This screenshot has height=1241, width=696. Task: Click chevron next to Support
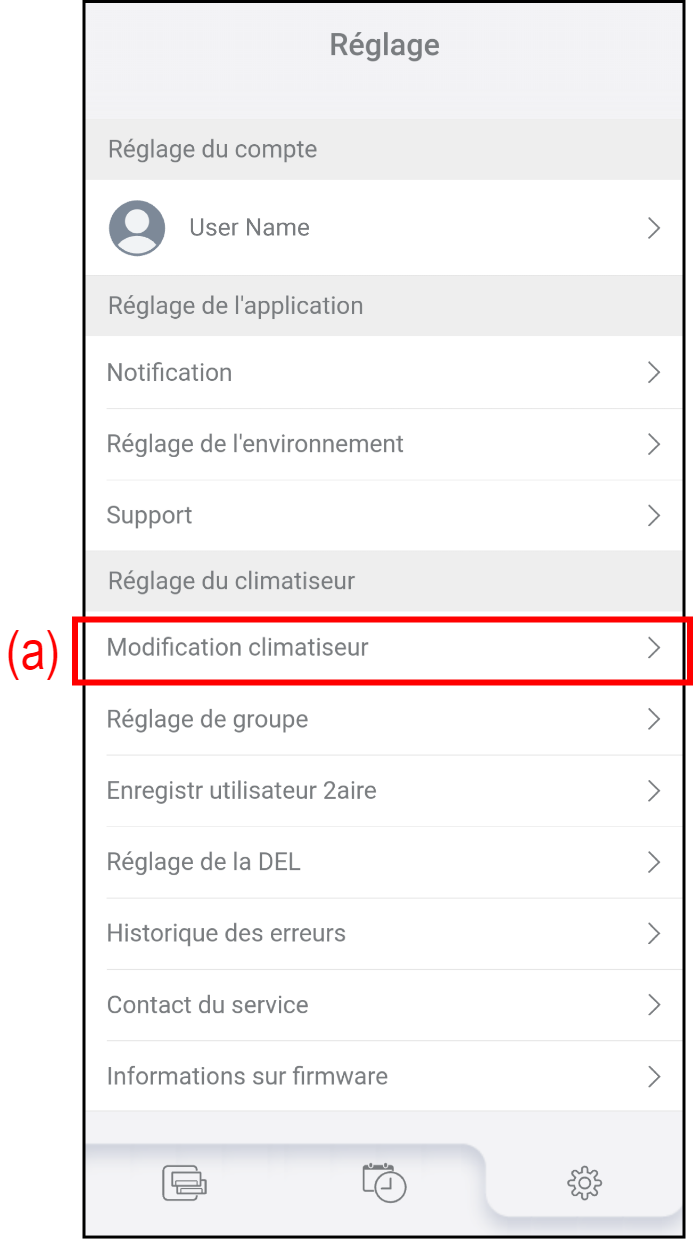pyautogui.click(x=654, y=516)
